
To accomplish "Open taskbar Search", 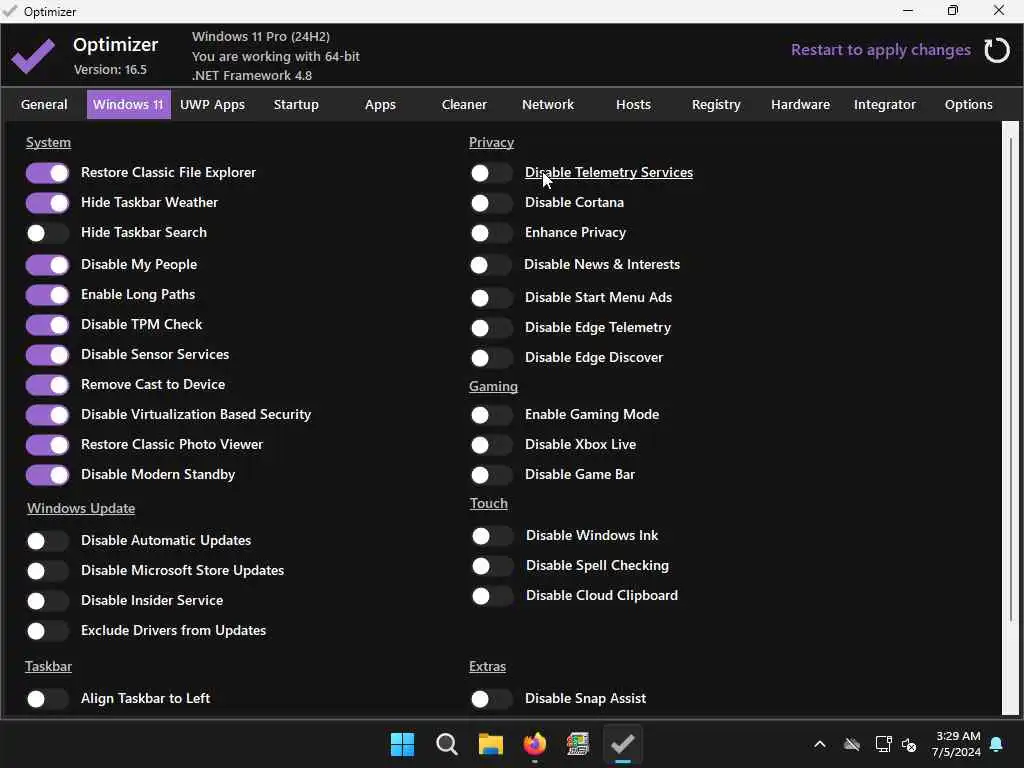I will pyautogui.click(x=447, y=744).
